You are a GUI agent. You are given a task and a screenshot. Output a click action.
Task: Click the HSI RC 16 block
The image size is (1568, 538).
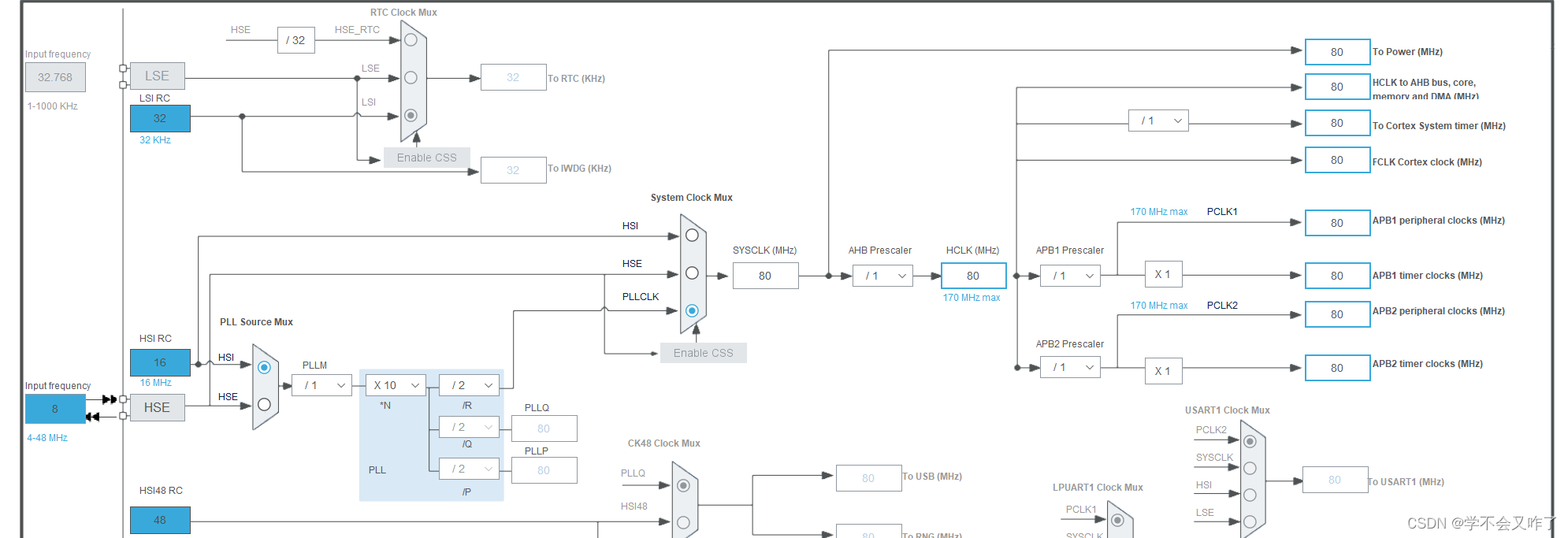click(160, 362)
